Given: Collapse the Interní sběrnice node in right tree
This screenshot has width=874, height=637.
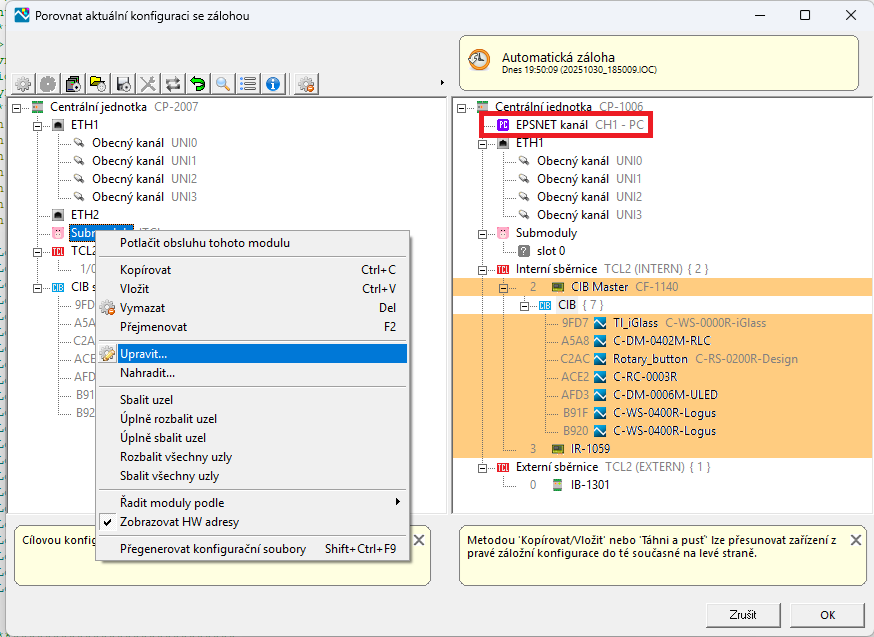Looking at the screenshot, I should pyautogui.click(x=483, y=269).
